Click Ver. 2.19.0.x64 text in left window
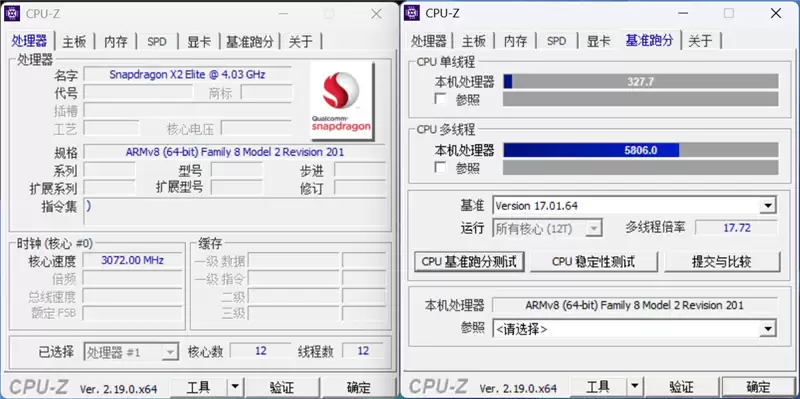Screen dimensions: 800x399 [119, 389]
